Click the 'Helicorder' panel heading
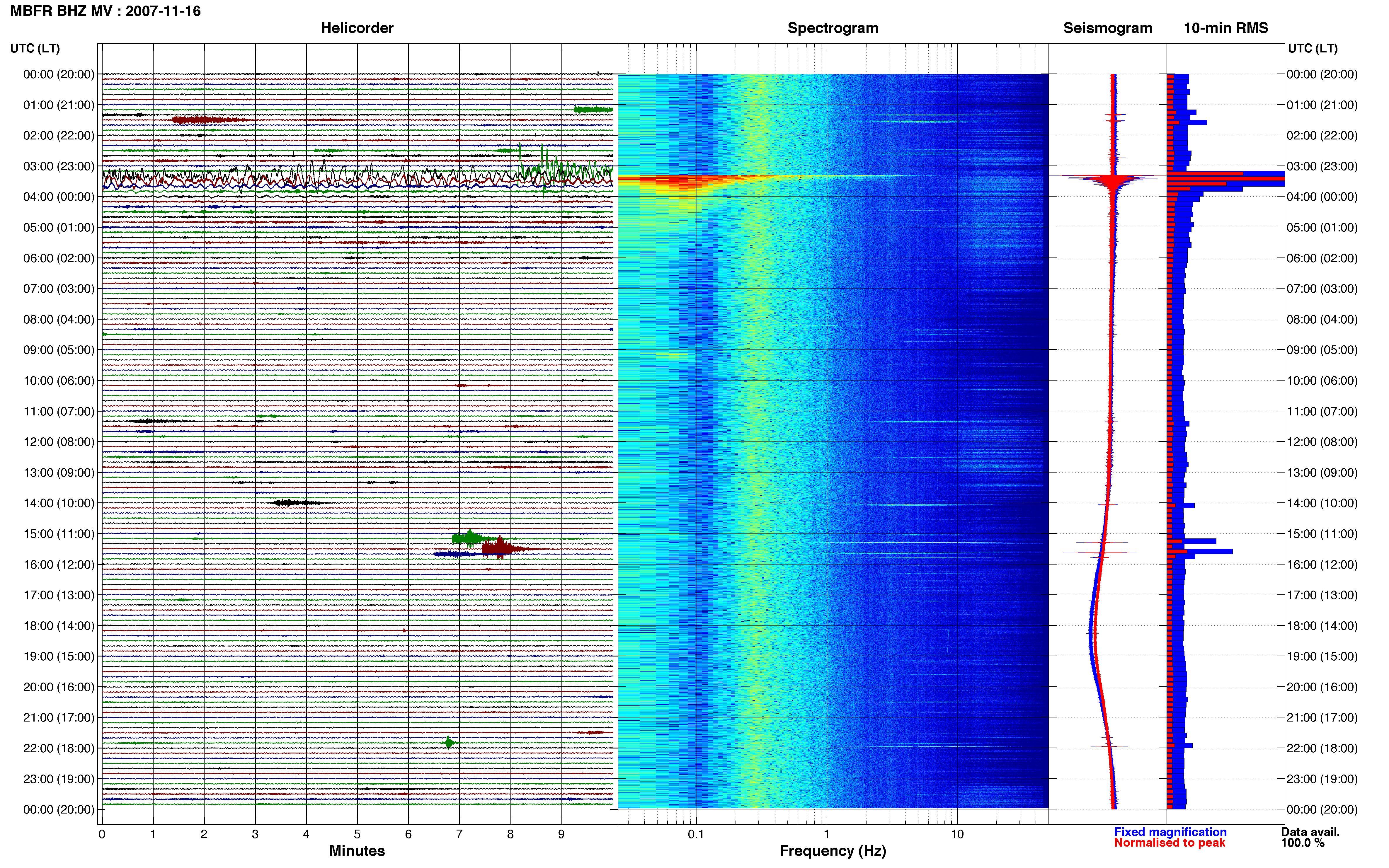This screenshot has height=868, width=1389. tap(357, 28)
